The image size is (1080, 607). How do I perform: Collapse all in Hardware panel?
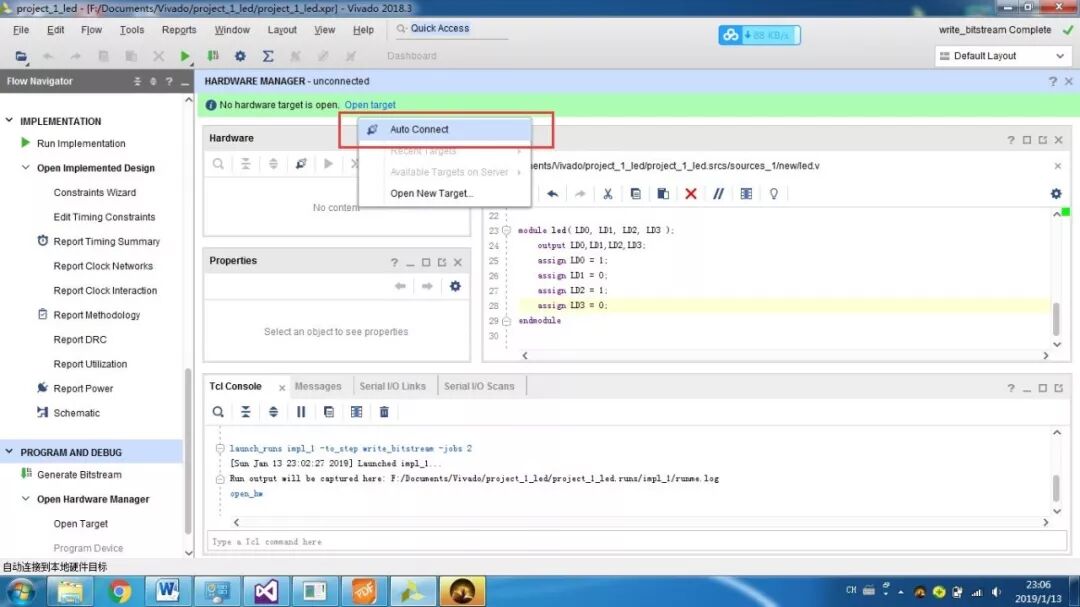coord(246,164)
